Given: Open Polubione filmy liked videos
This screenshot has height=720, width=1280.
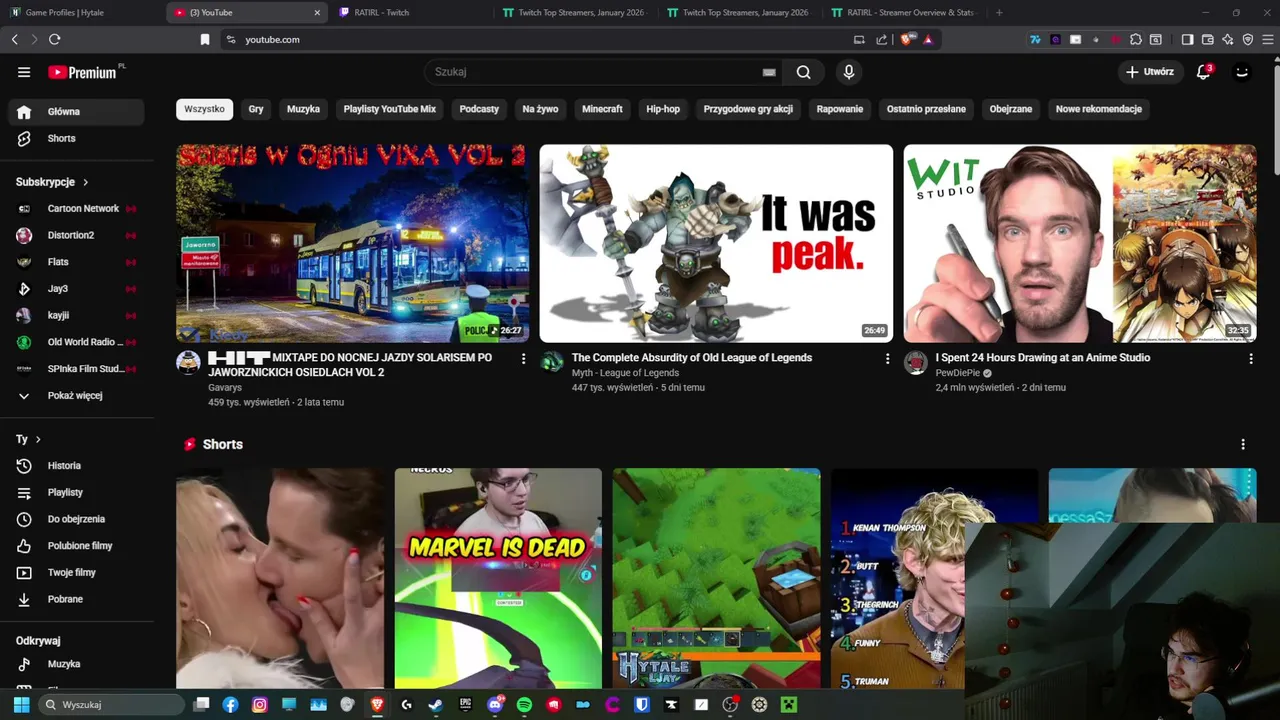Looking at the screenshot, I should (77, 546).
